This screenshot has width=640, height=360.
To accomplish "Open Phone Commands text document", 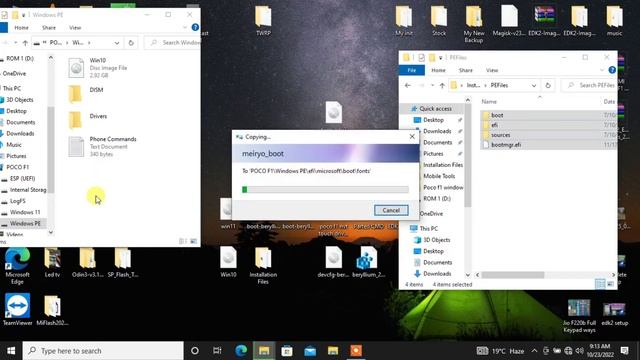I will click(102, 147).
